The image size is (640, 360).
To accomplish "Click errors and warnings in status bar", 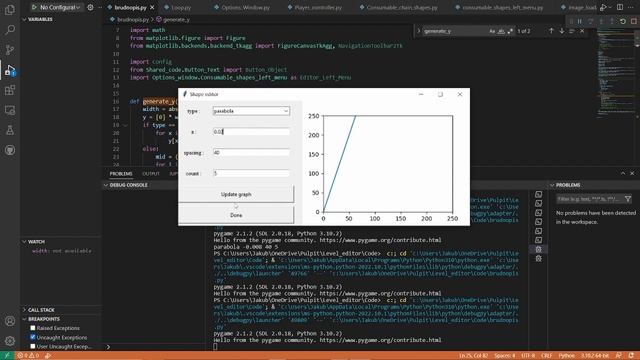I will pyautogui.click(x=28, y=356).
